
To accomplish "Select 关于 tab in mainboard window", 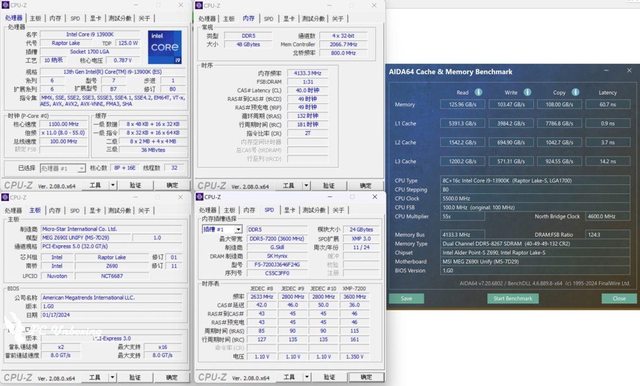I will pyautogui.click(x=144, y=211).
